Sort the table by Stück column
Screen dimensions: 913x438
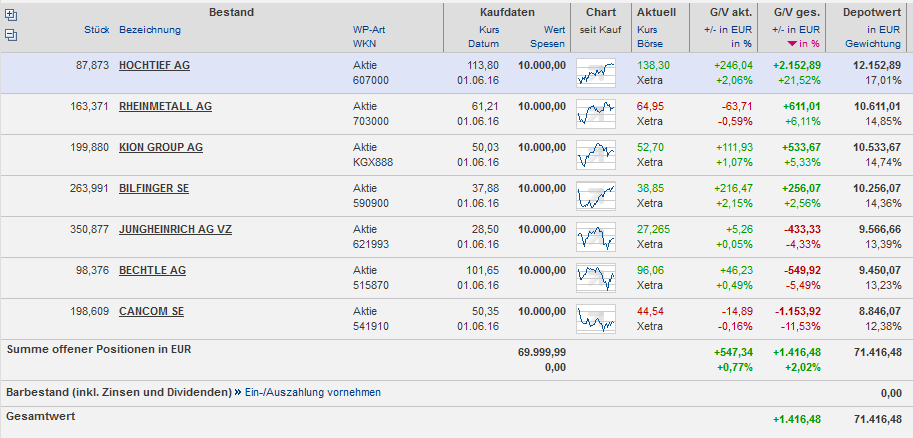pos(97,30)
